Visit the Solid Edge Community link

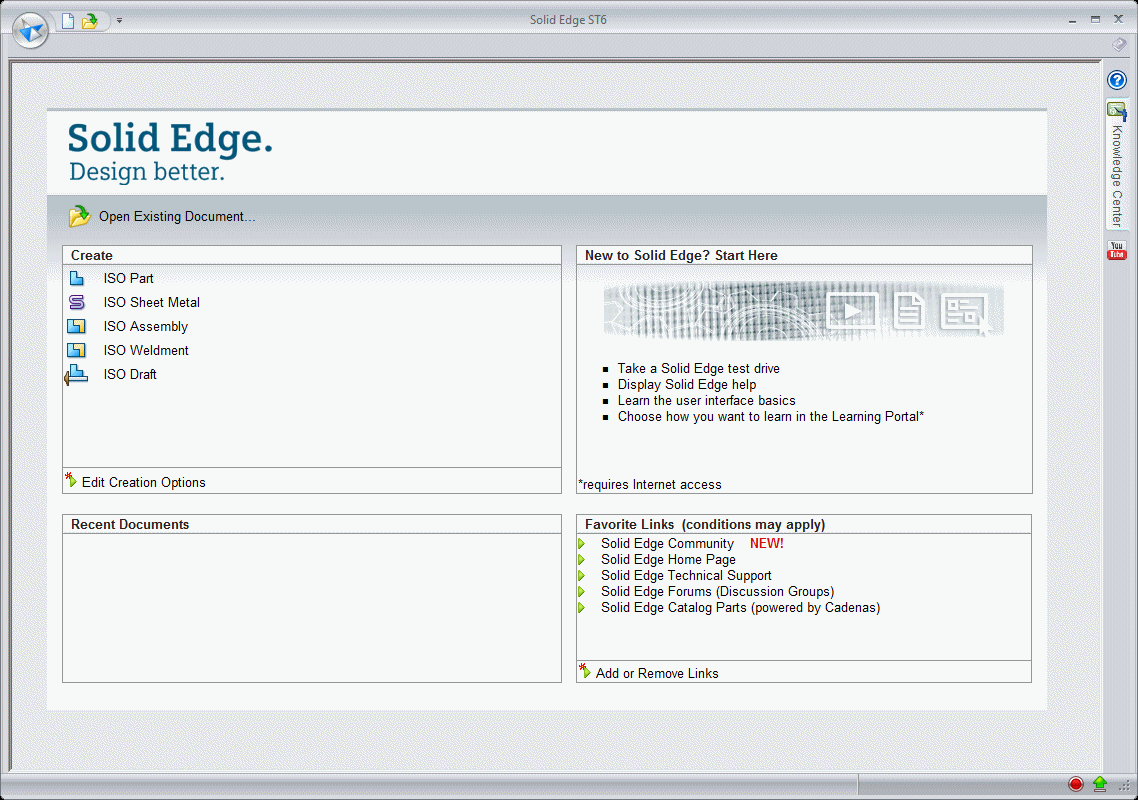(x=667, y=543)
